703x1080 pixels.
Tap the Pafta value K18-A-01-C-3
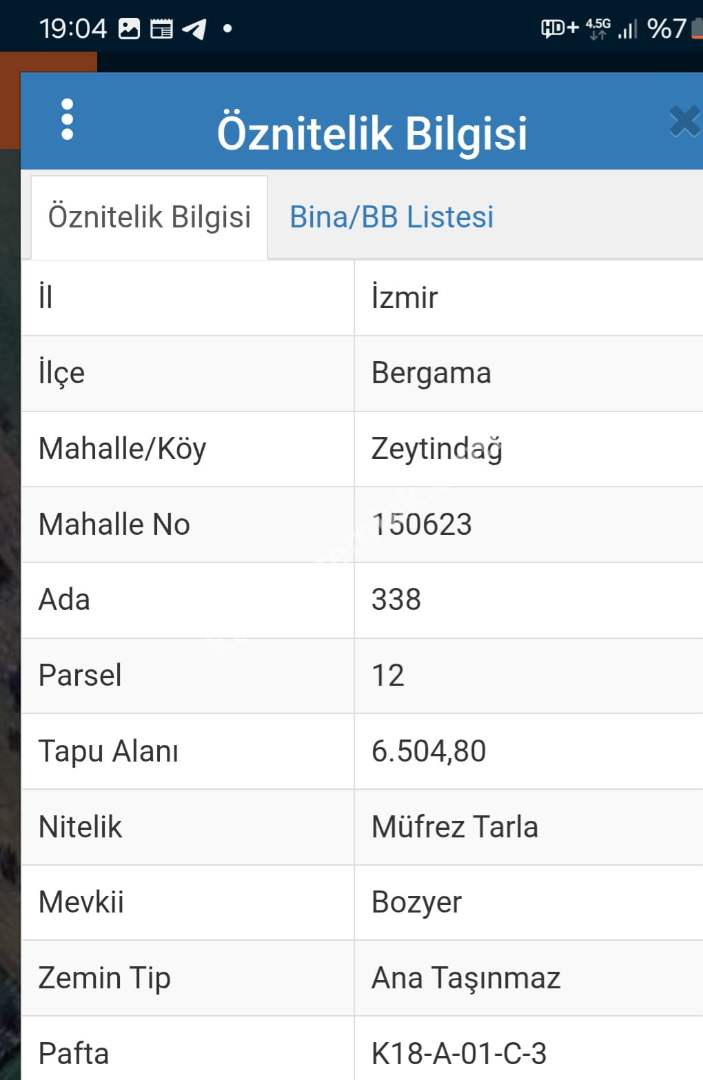[x=459, y=1053]
